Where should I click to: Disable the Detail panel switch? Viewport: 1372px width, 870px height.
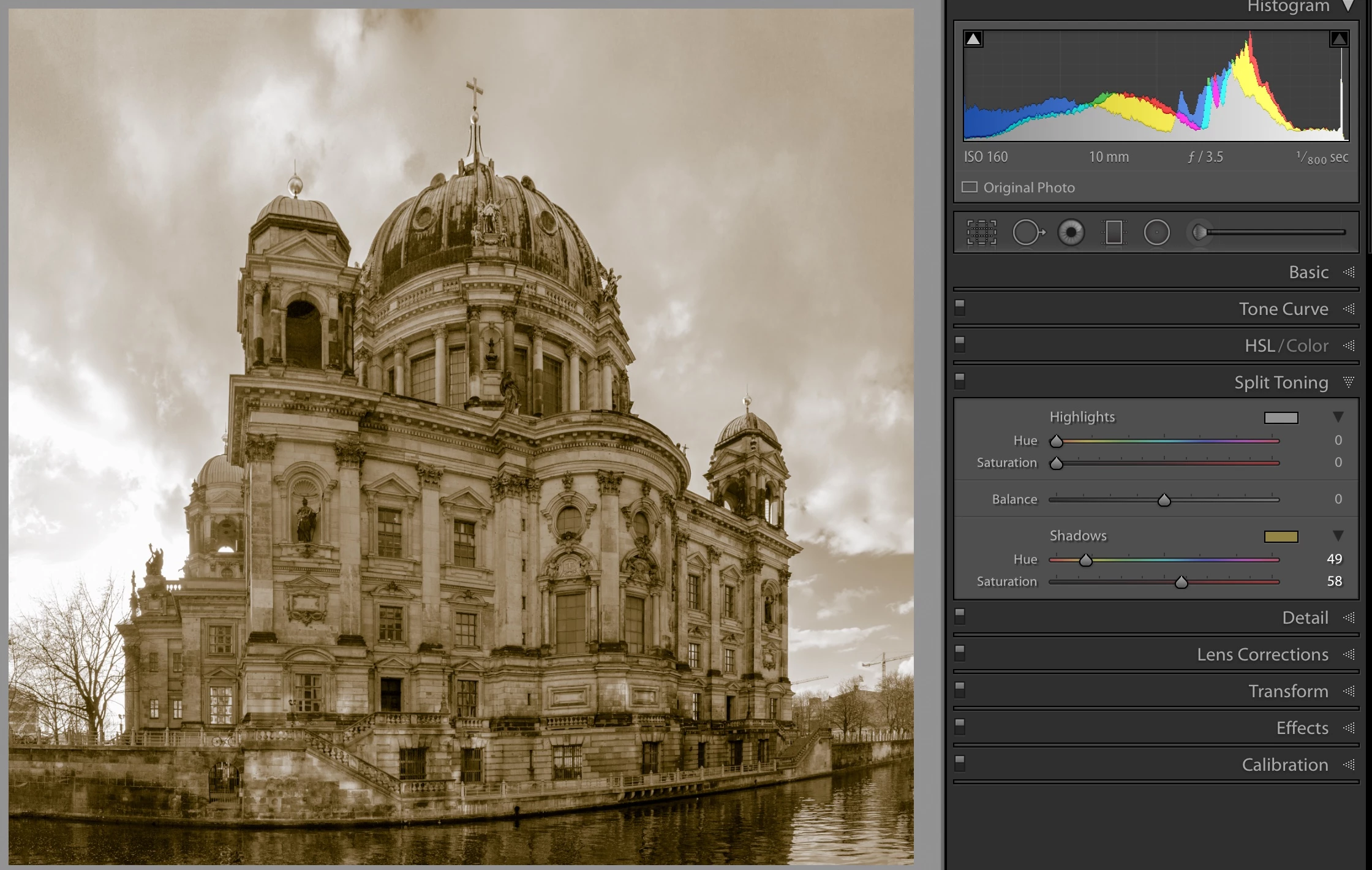(x=960, y=616)
